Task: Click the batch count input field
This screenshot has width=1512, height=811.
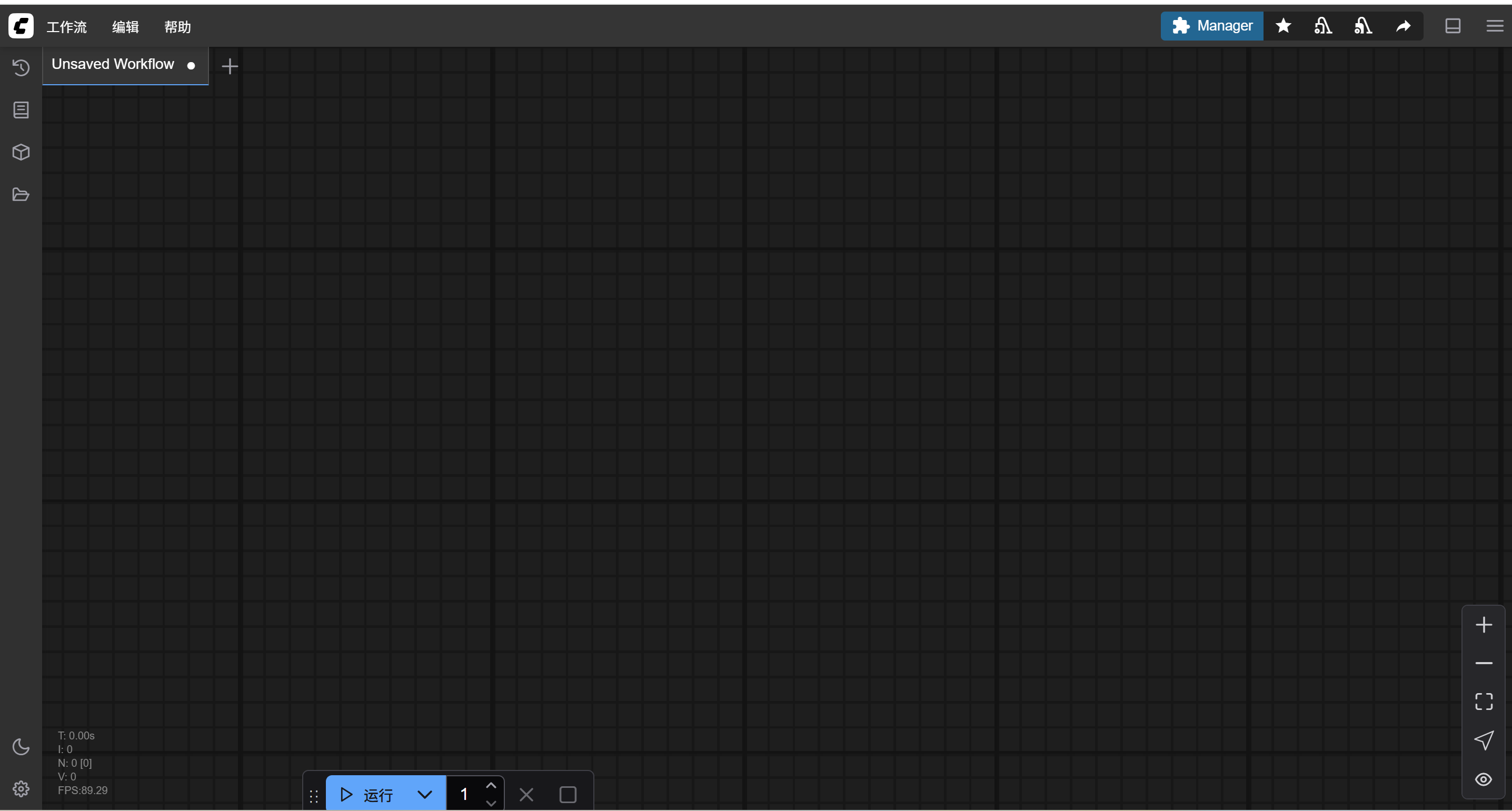Action: click(464, 794)
